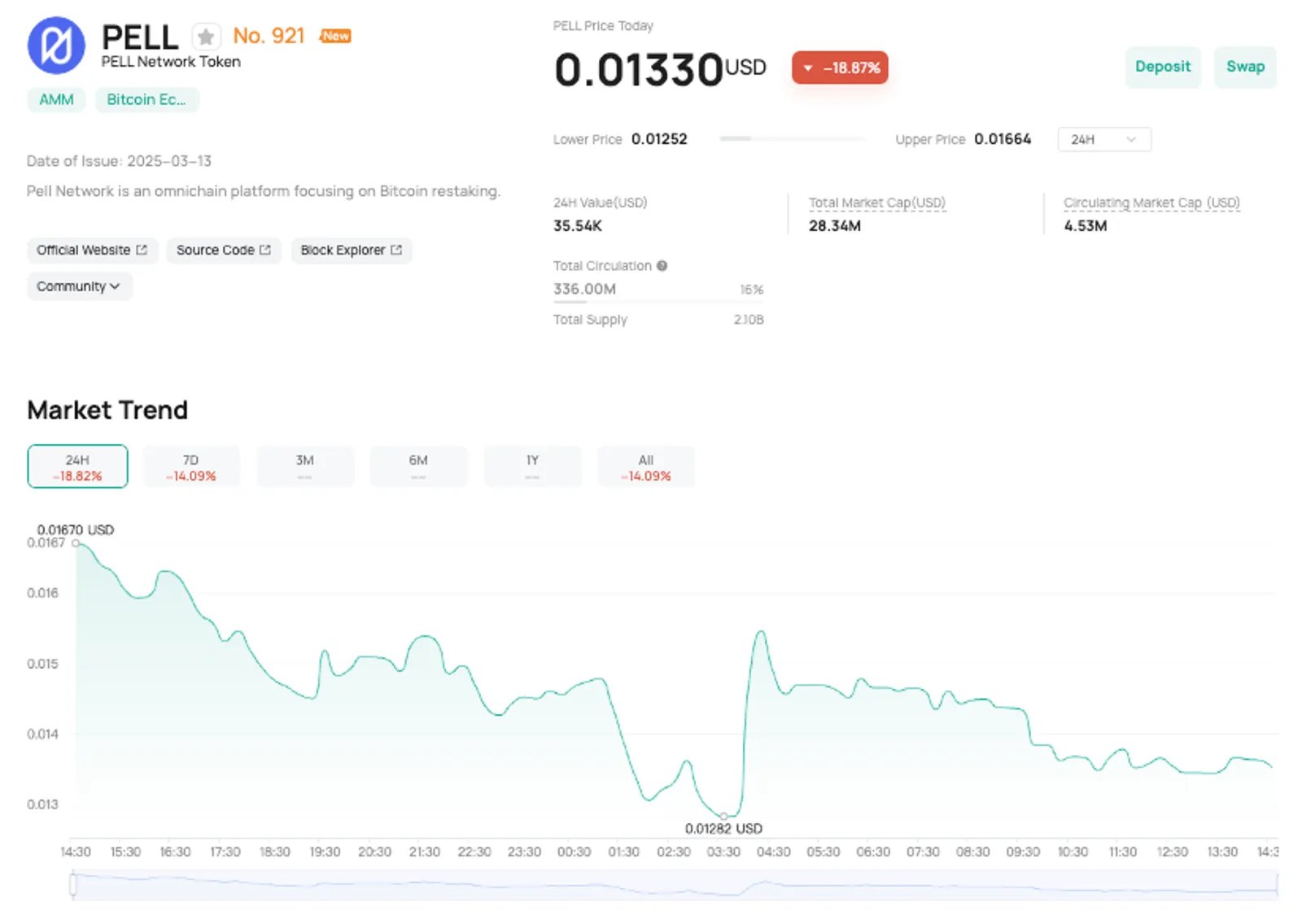The image size is (1302, 924).
Task: Click the 0.01282 USD low point marker
Action: tap(723, 816)
